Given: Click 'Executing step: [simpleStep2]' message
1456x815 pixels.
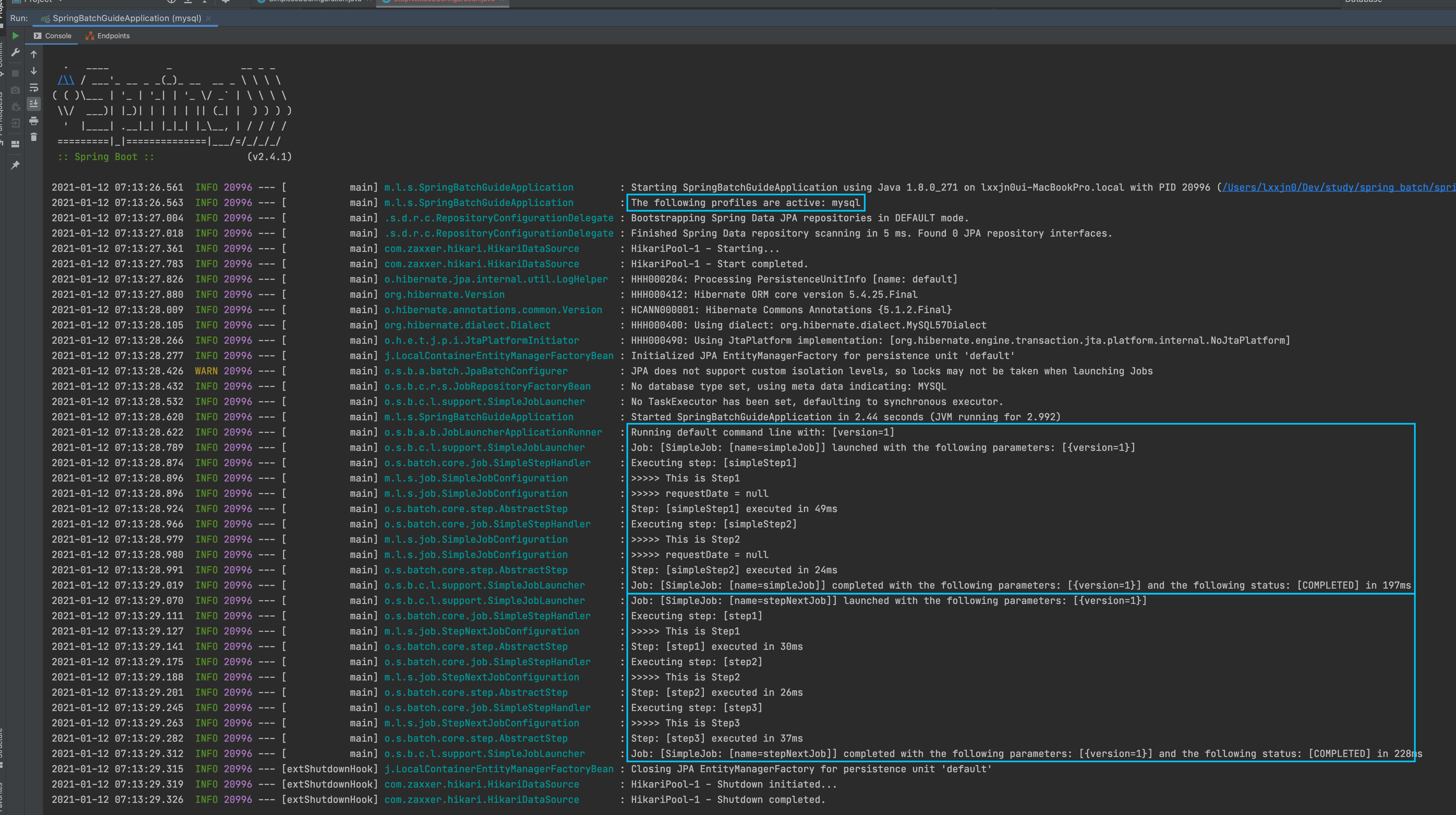Looking at the screenshot, I should pyautogui.click(x=714, y=524).
